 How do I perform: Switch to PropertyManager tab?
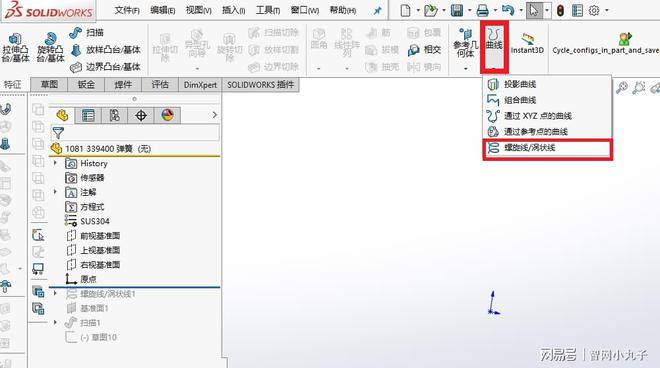88,115
